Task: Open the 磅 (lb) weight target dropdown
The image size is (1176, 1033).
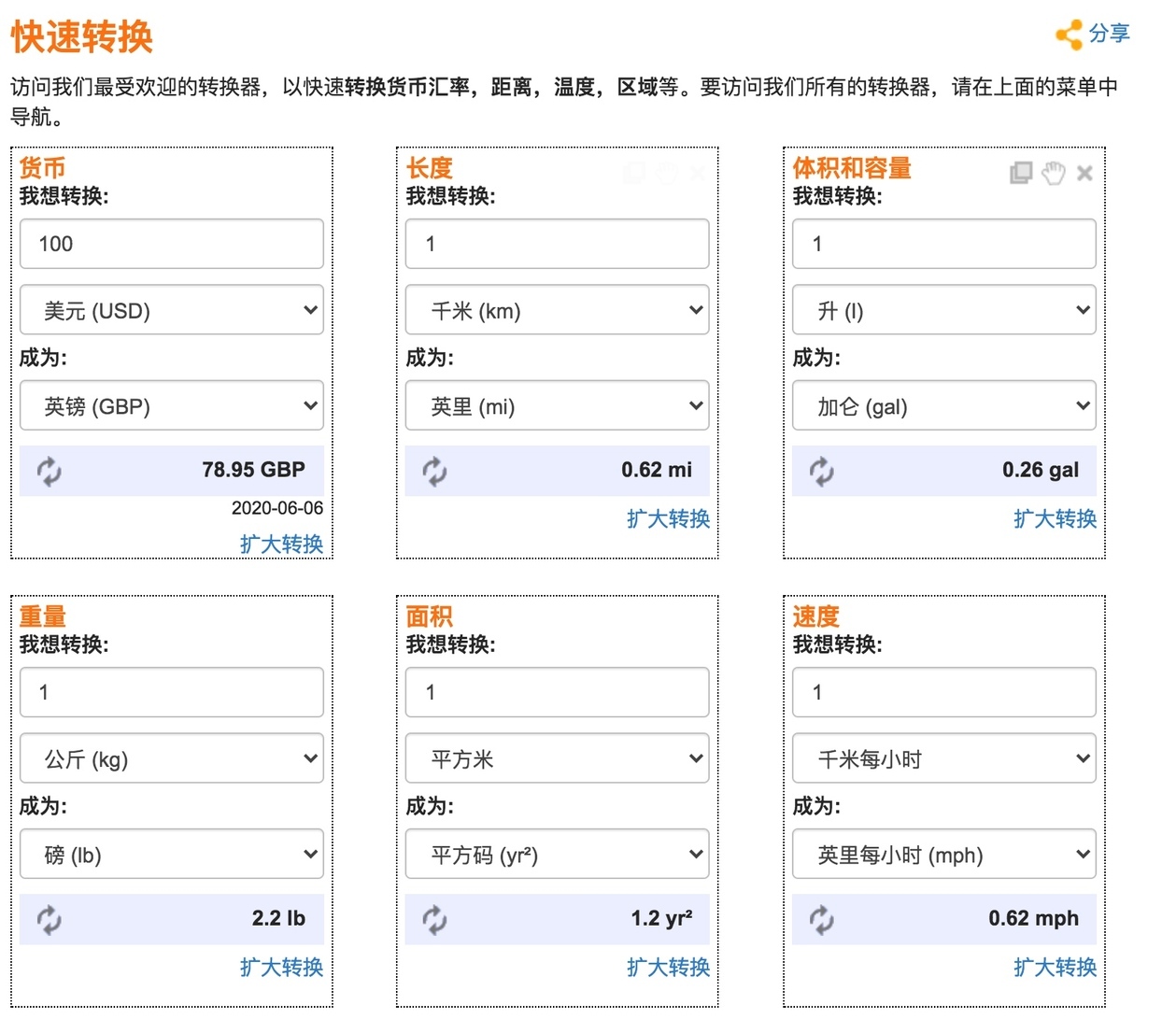Action: pyautogui.click(x=172, y=854)
